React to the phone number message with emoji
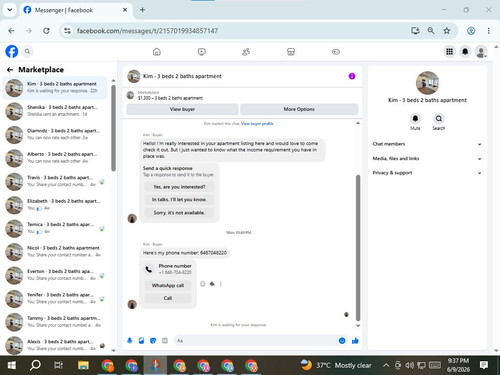This screenshot has height=375, width=500. (x=202, y=284)
